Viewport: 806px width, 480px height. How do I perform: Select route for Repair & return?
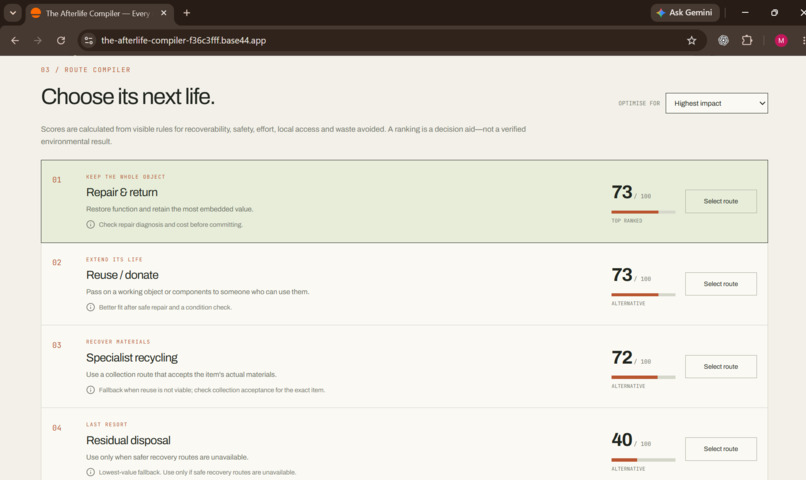pyautogui.click(x=720, y=201)
